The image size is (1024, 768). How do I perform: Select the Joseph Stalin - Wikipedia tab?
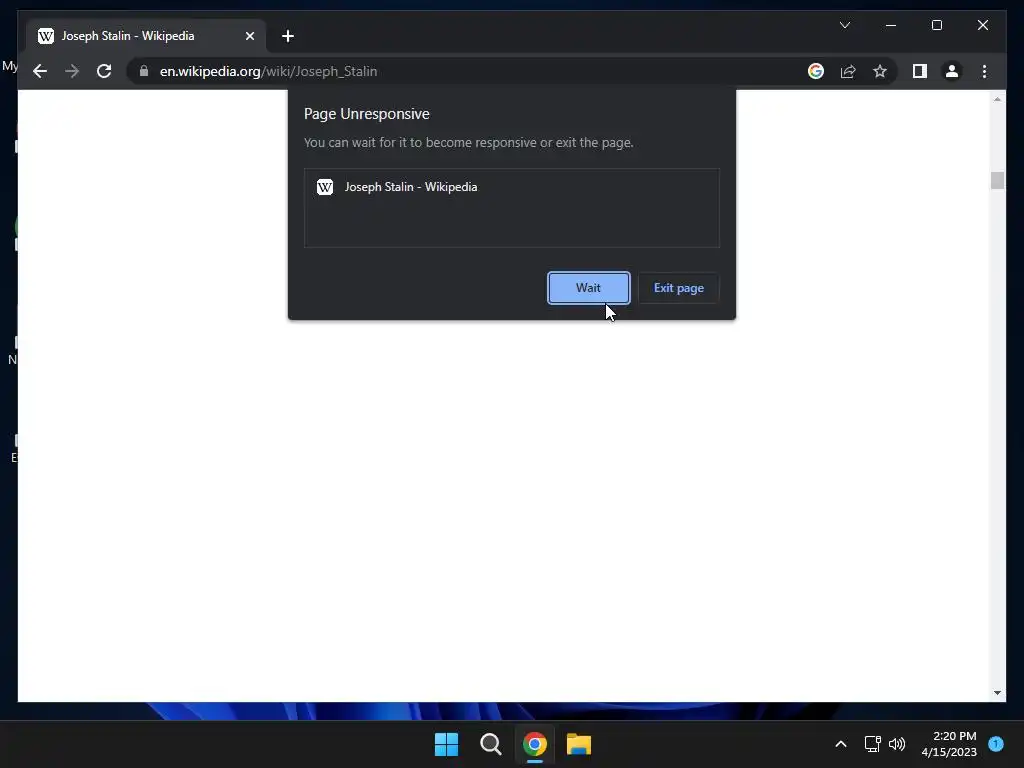click(146, 36)
